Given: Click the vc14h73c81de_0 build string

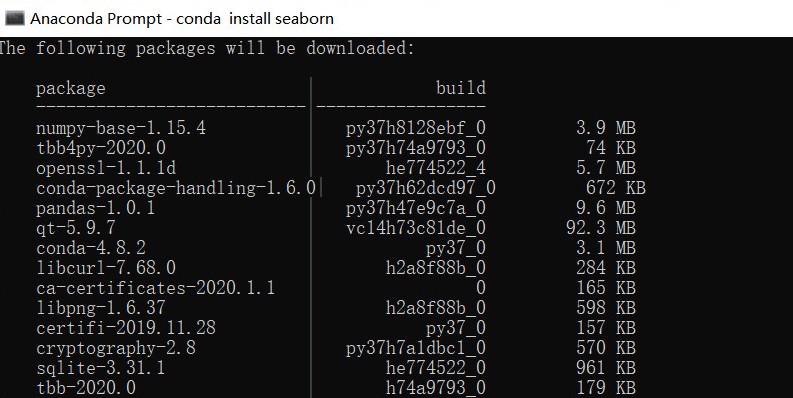Looking at the screenshot, I should pos(416,228).
